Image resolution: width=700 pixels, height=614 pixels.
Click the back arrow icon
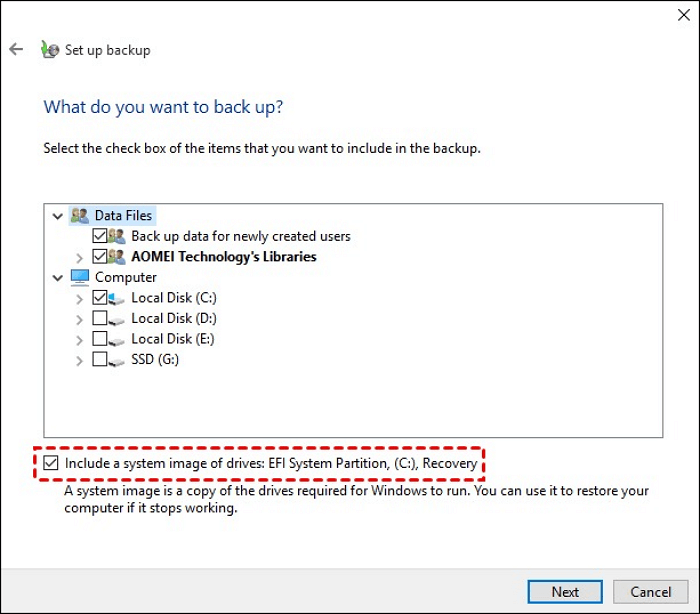16,49
